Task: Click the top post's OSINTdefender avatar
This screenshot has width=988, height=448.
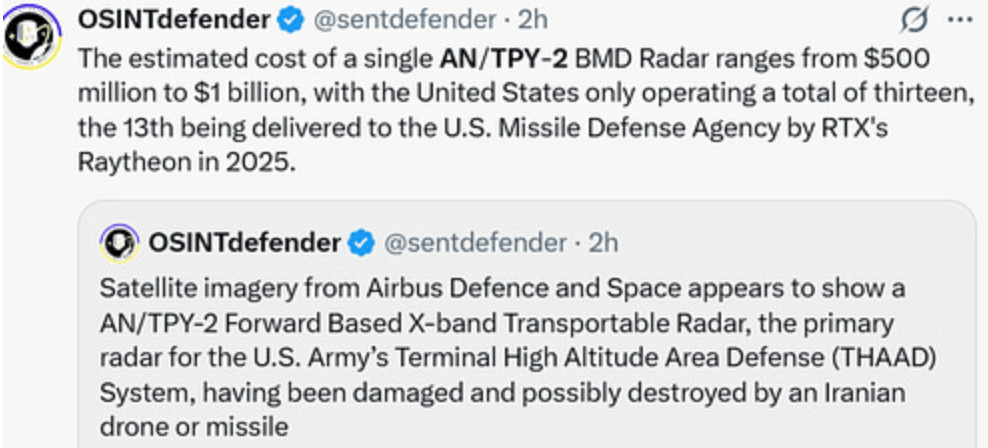Action: (x=29, y=40)
